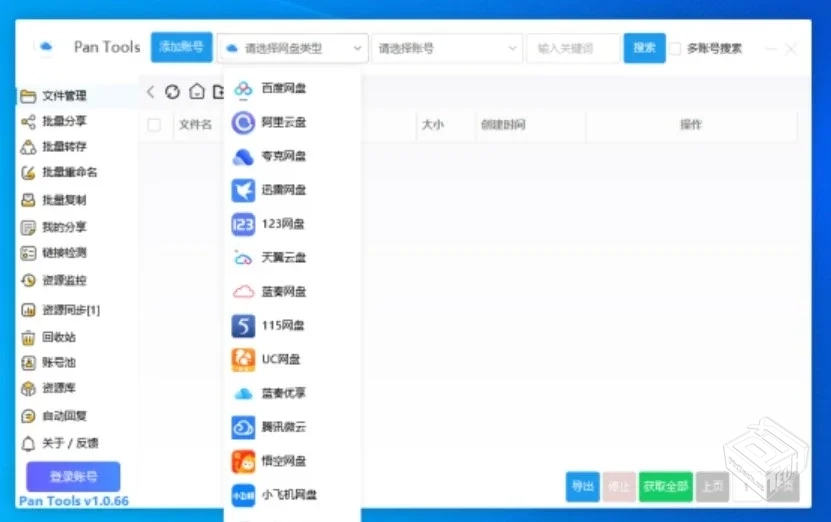Go to 批量重命名 sidebar entry
Screen dimensions: 831x522
pyautogui.click(x=58, y=172)
